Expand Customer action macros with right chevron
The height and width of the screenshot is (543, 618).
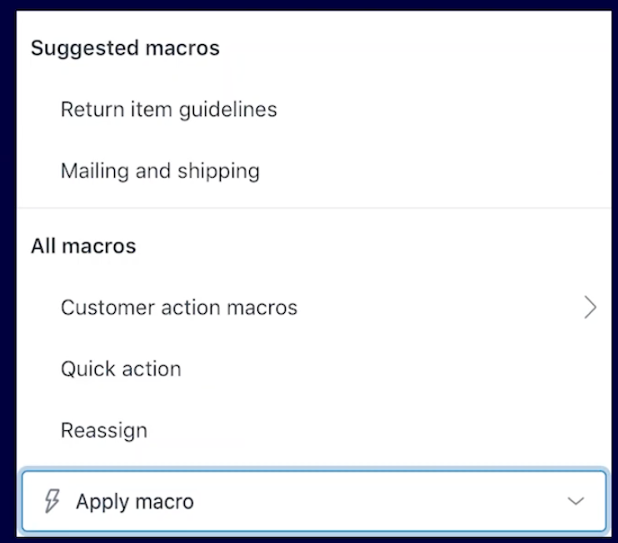[x=590, y=307]
